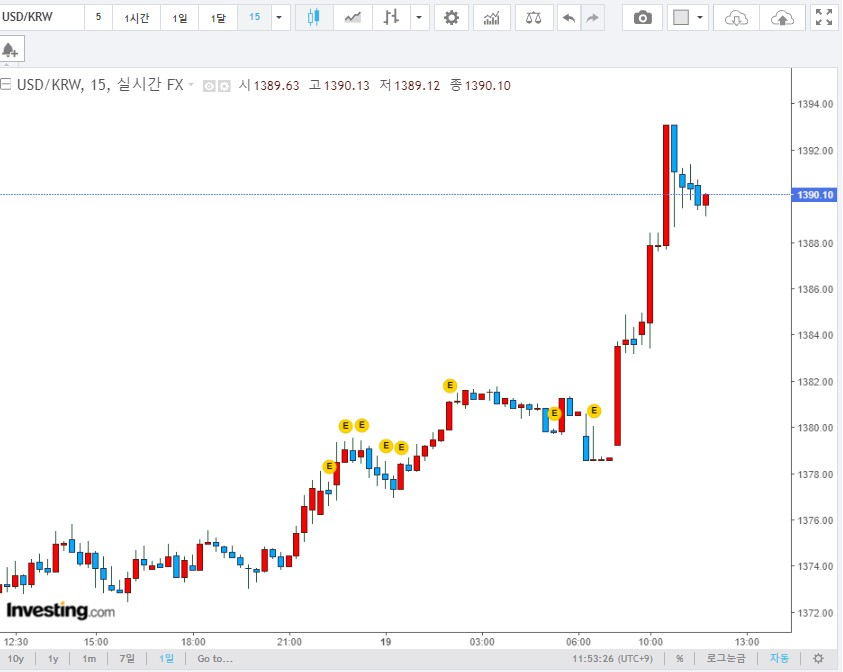Click the Investing.com logo link
The image size is (843, 672).
click(x=60, y=611)
